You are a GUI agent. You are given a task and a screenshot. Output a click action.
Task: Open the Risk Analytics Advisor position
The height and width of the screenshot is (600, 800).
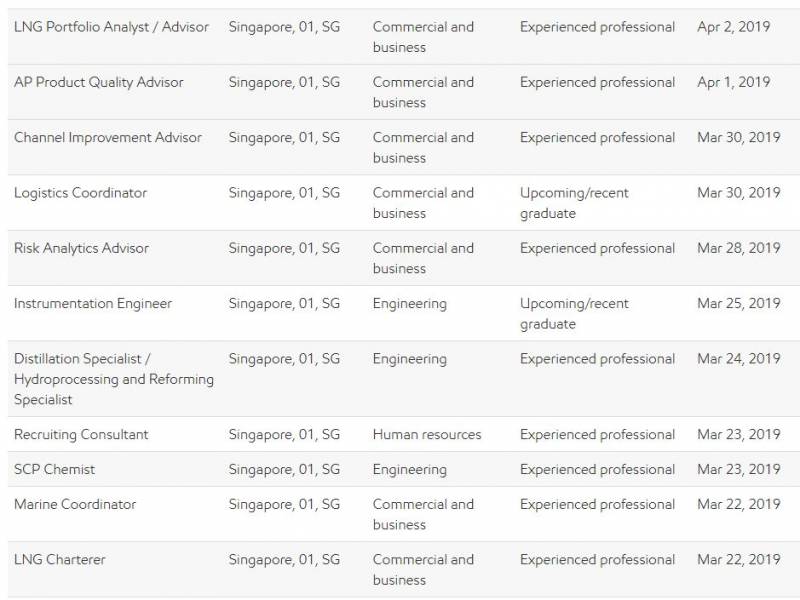coord(81,248)
